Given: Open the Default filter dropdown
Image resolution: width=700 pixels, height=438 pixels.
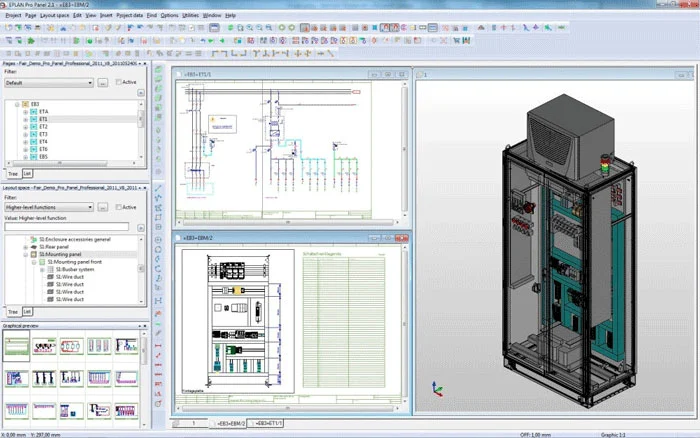Looking at the screenshot, I should coord(49,83).
